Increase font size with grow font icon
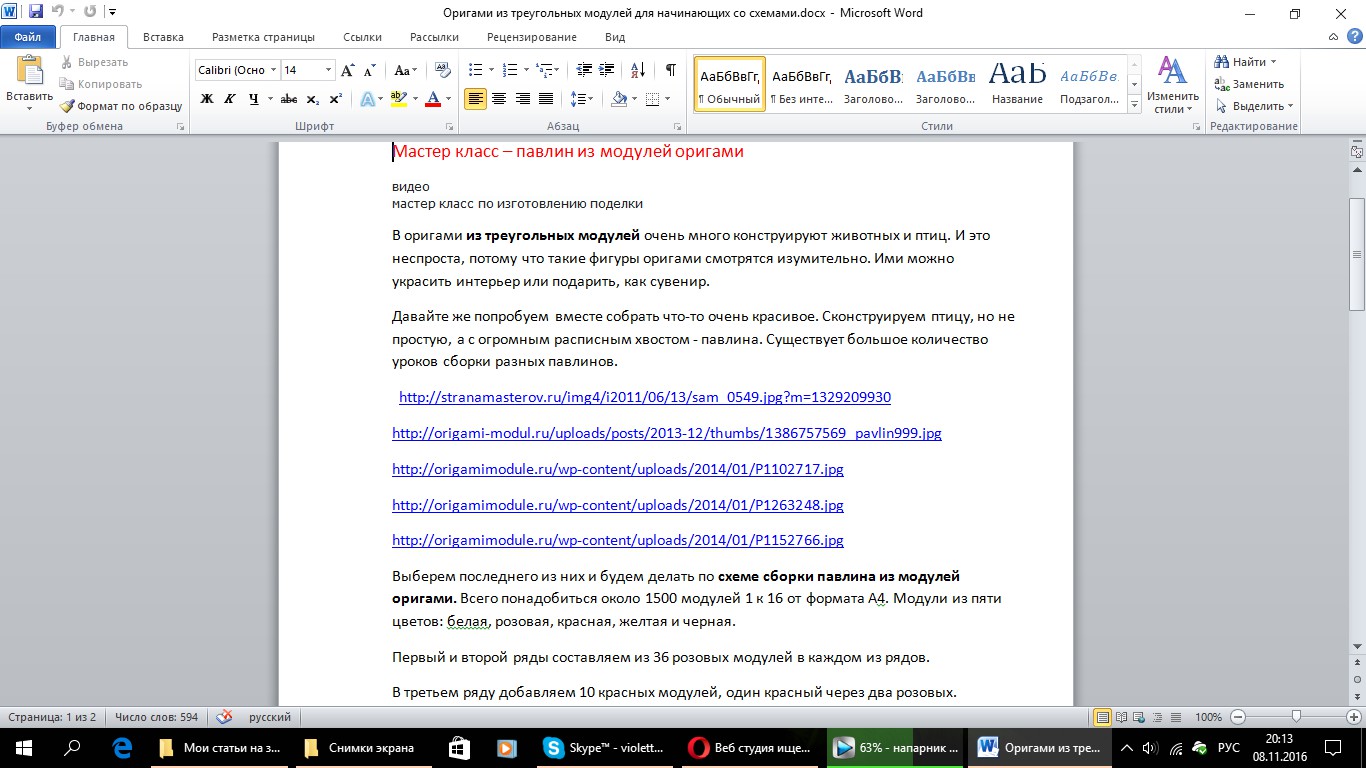This screenshot has height=768, width=1366. coord(348,70)
